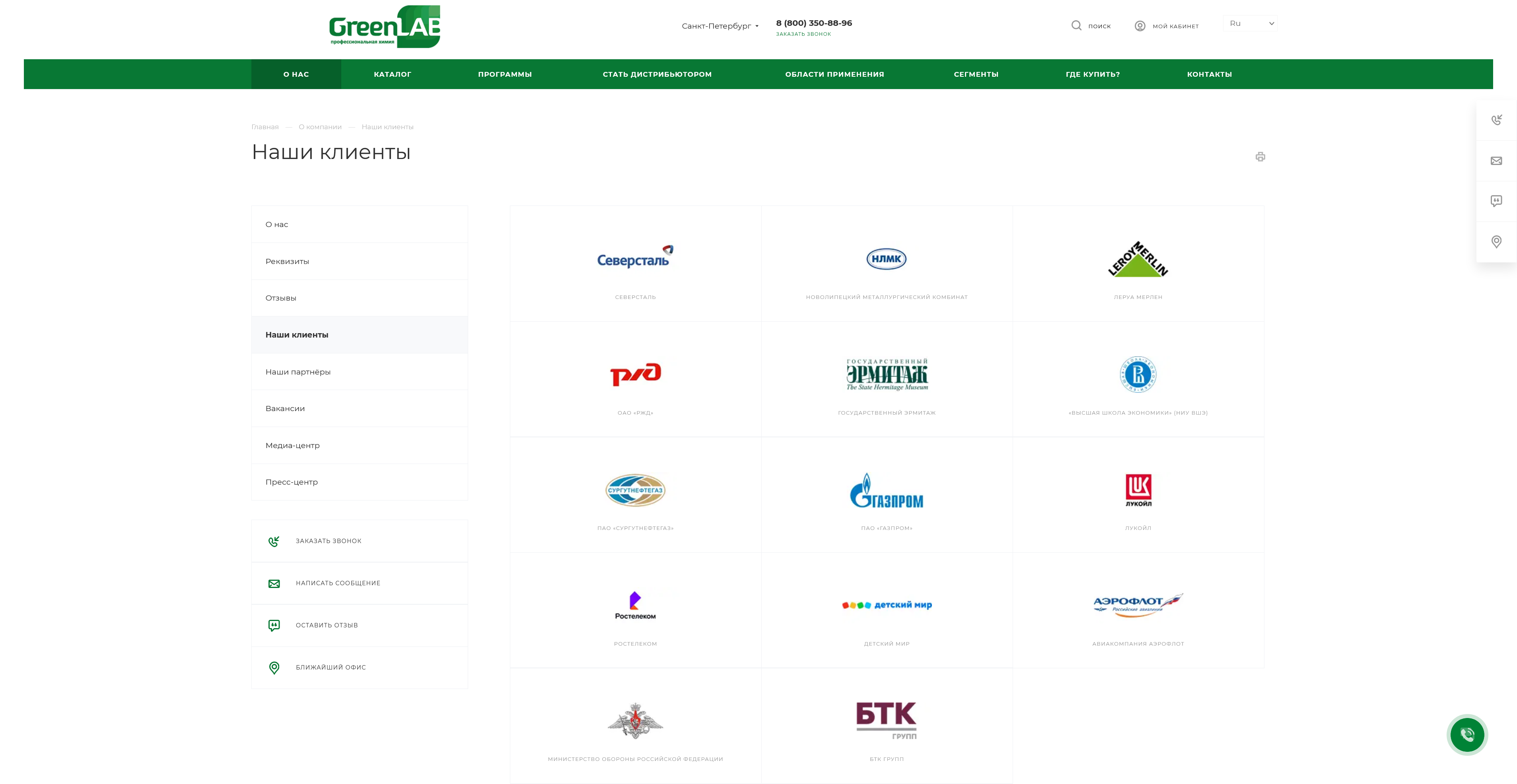Click the ПАО «ГАЗПРОМ» caption
Viewport: 1517px width, 784px height.
(886, 528)
